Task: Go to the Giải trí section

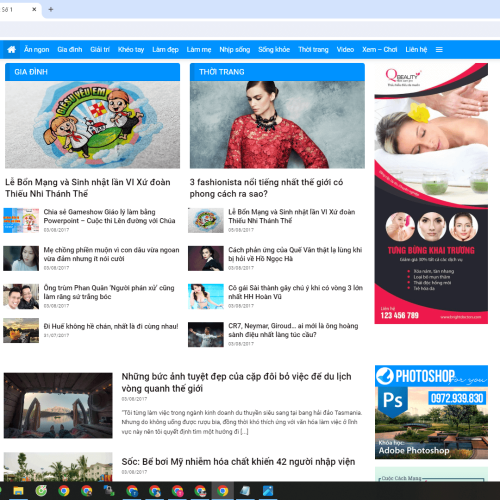Action: click(x=100, y=50)
